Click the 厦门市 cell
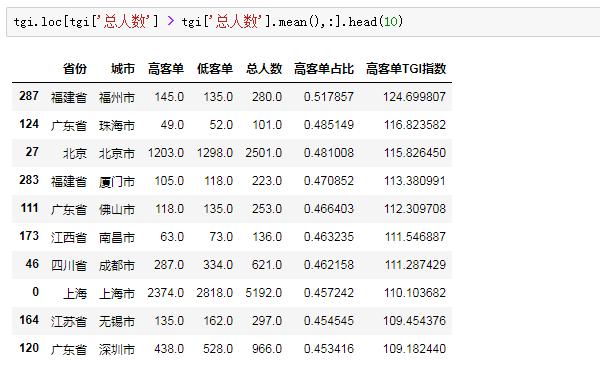The image size is (600, 365). [117, 181]
